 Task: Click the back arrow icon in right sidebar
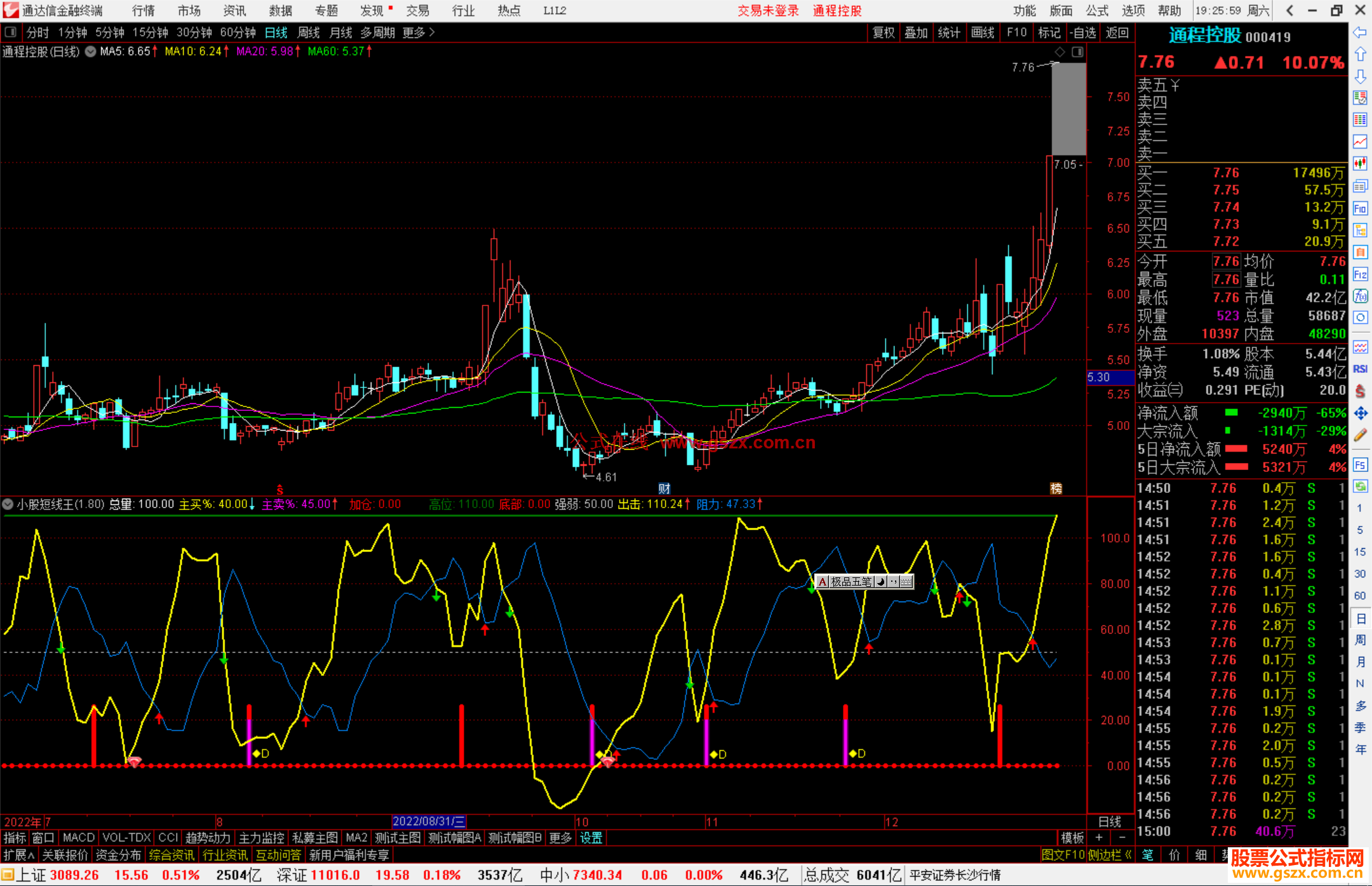coord(1360,32)
